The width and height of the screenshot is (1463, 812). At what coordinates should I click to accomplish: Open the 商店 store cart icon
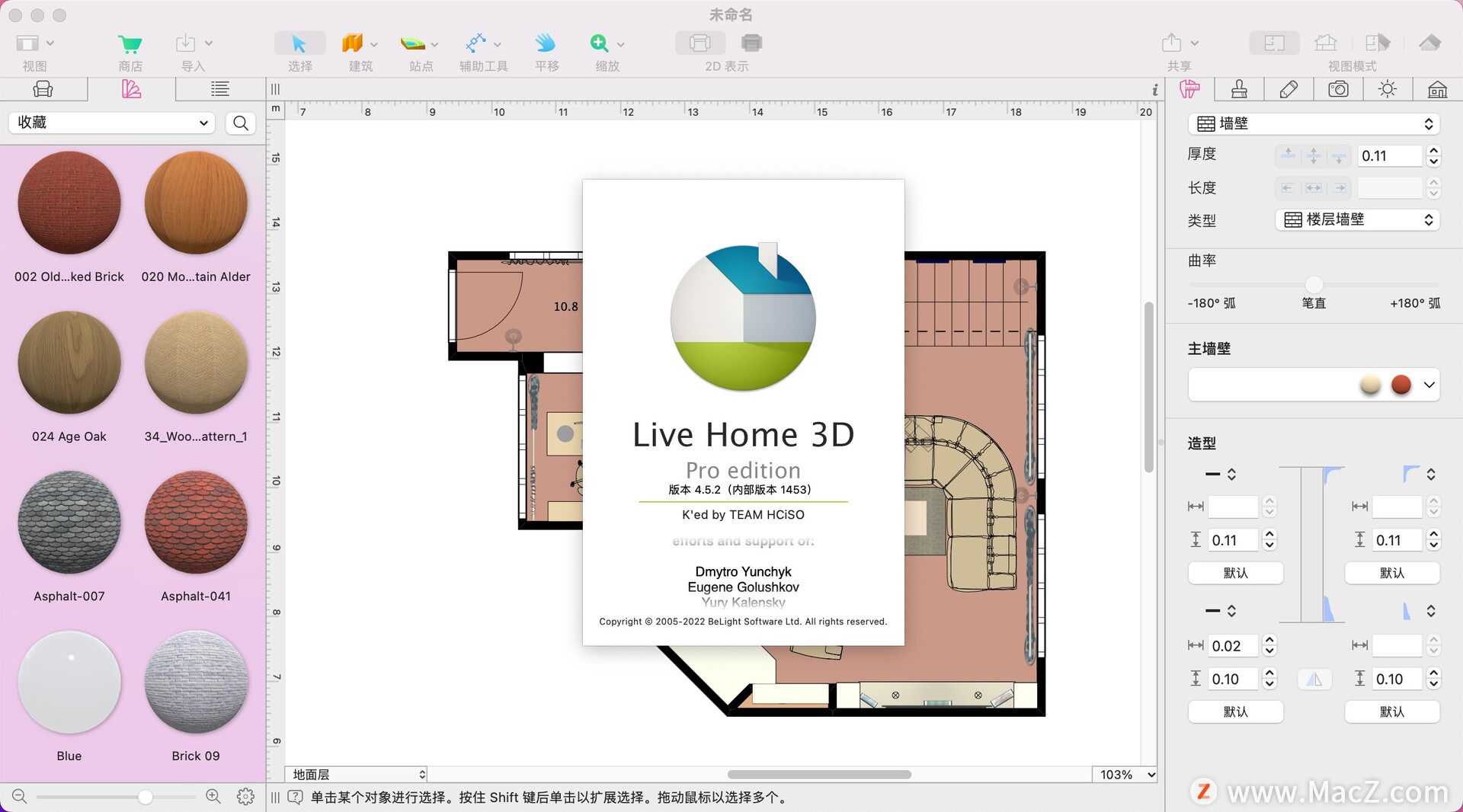(130, 43)
